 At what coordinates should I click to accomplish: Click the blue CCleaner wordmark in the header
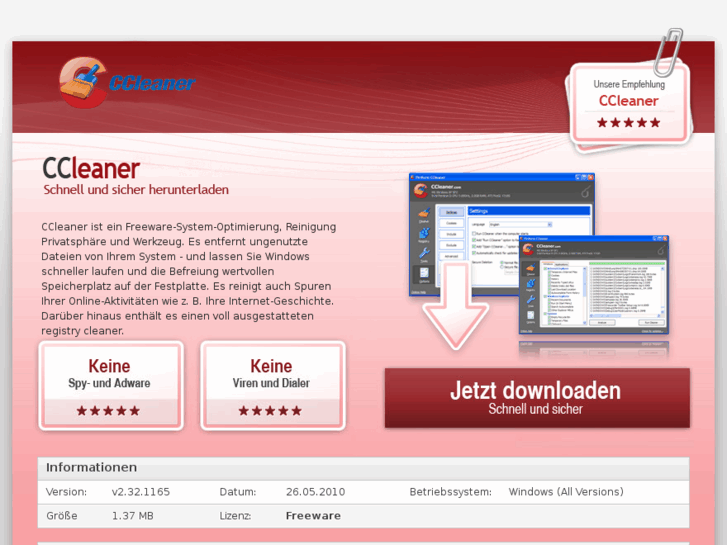(152, 83)
